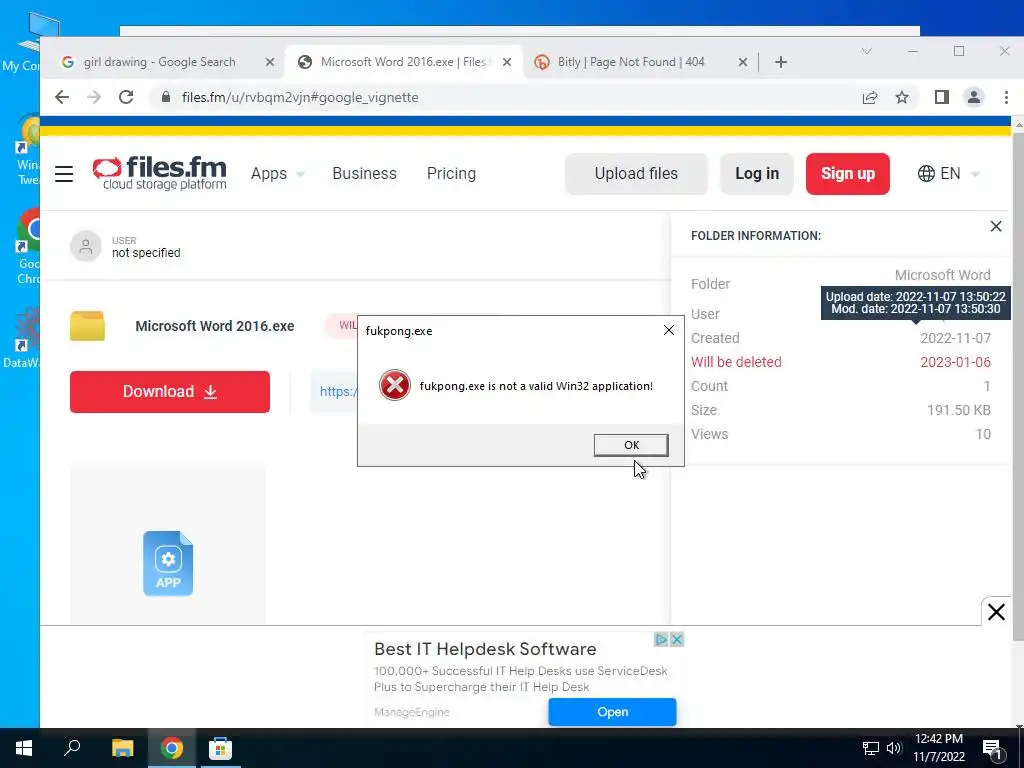Close the Folder Information panel
This screenshot has height=768, width=1024.
click(x=996, y=227)
